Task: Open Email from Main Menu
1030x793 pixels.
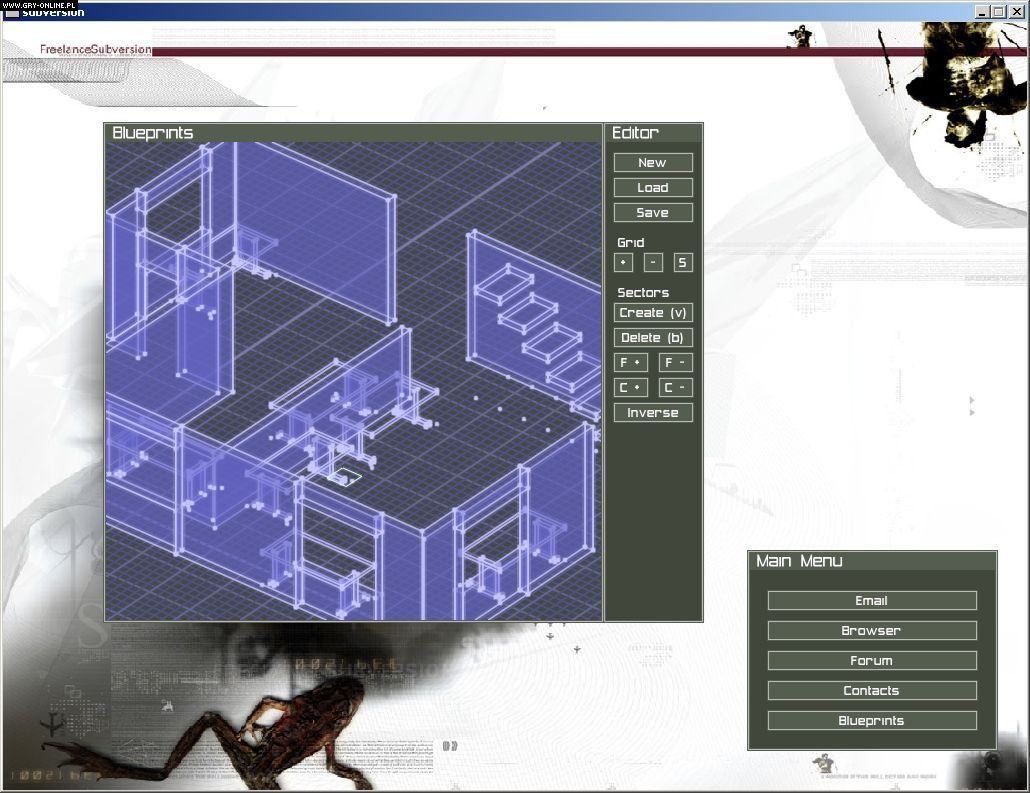Action: [872, 601]
